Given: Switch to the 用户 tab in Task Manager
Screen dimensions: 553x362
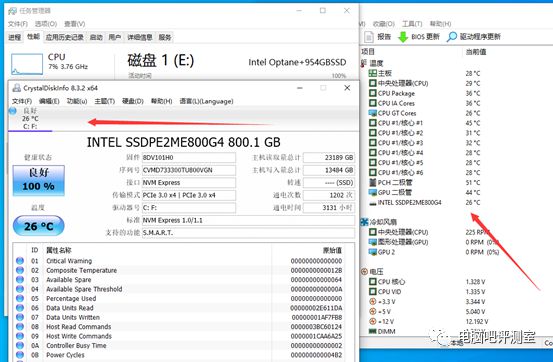Looking at the screenshot, I should click(115, 37).
